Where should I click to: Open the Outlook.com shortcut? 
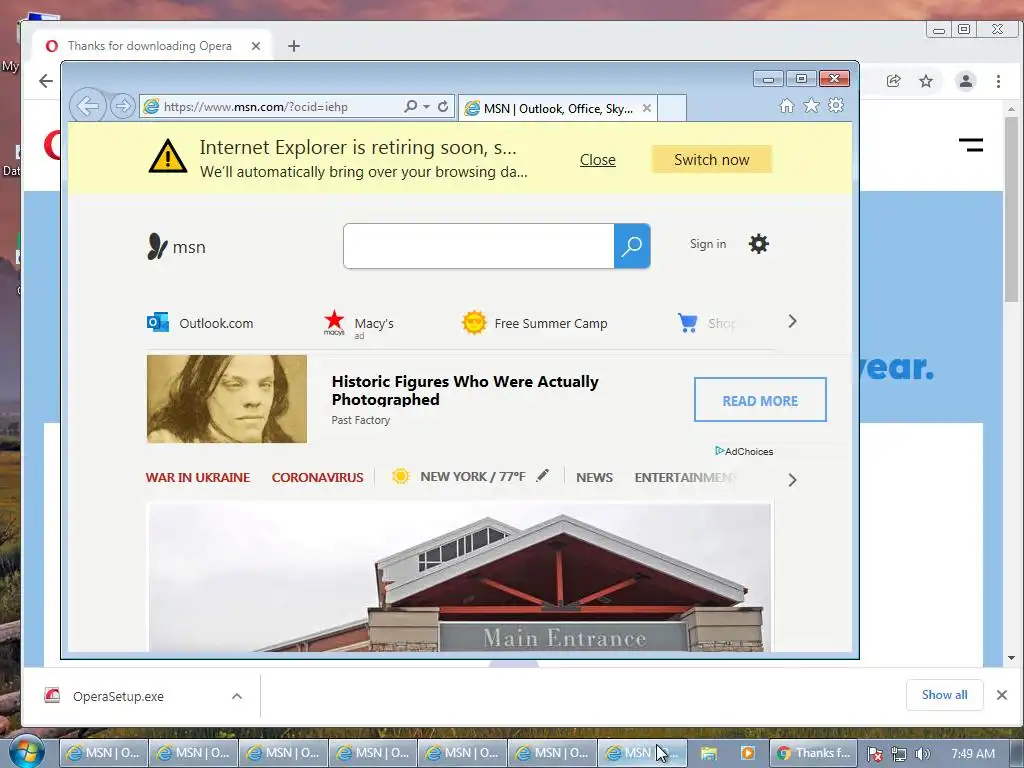(200, 323)
